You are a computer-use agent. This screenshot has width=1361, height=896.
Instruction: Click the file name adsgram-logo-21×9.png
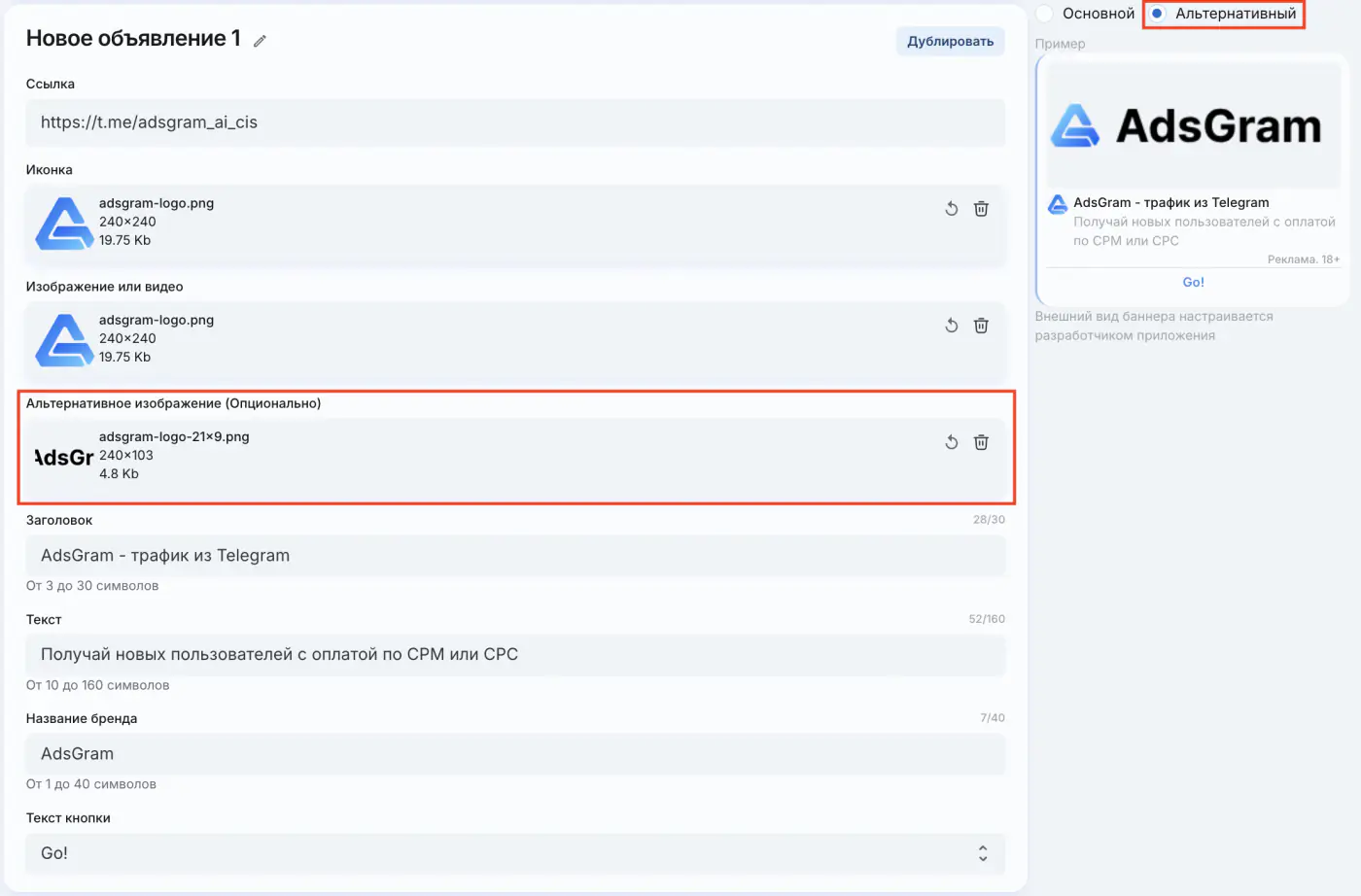(x=174, y=436)
